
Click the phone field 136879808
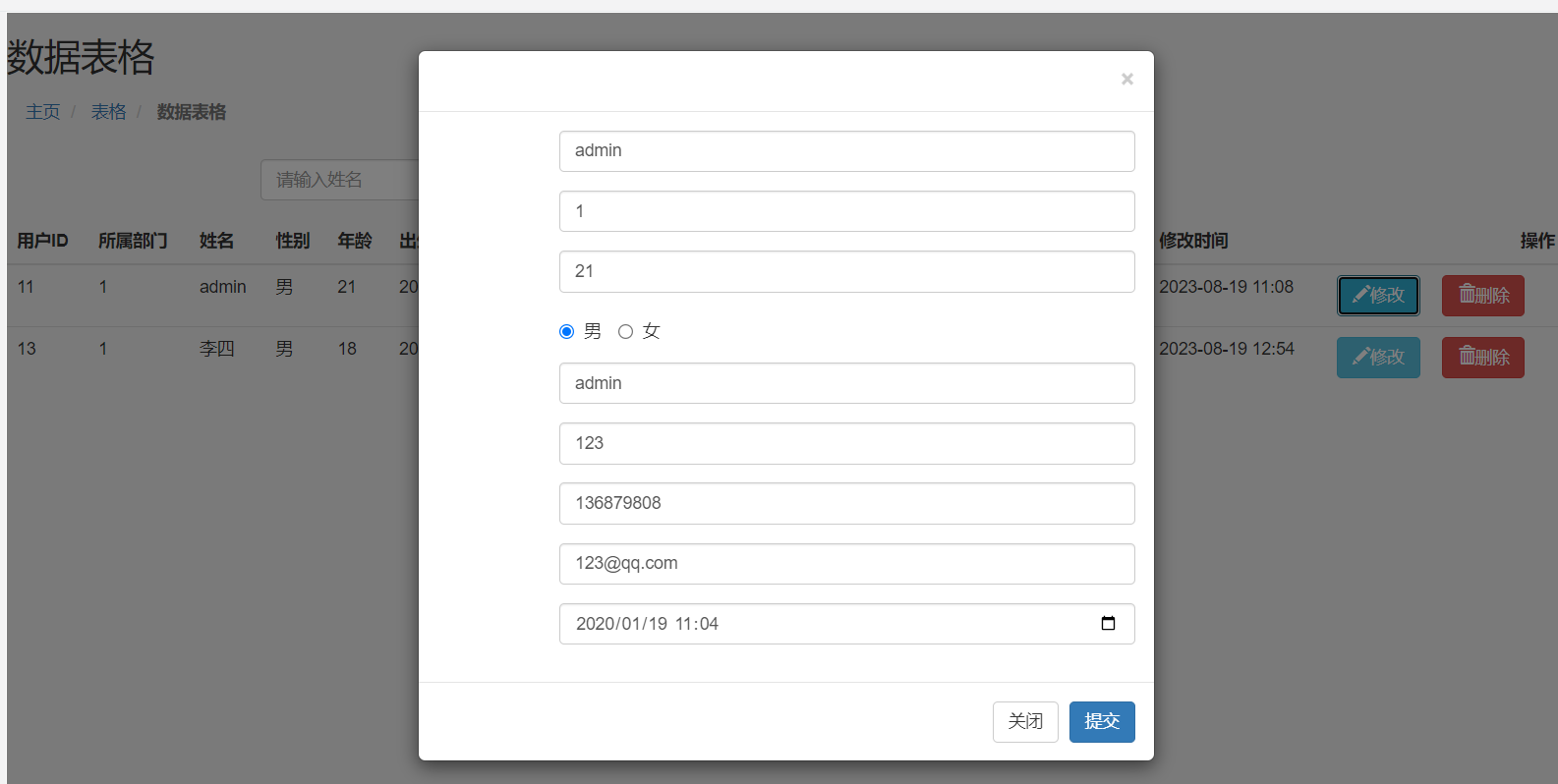tap(847, 503)
